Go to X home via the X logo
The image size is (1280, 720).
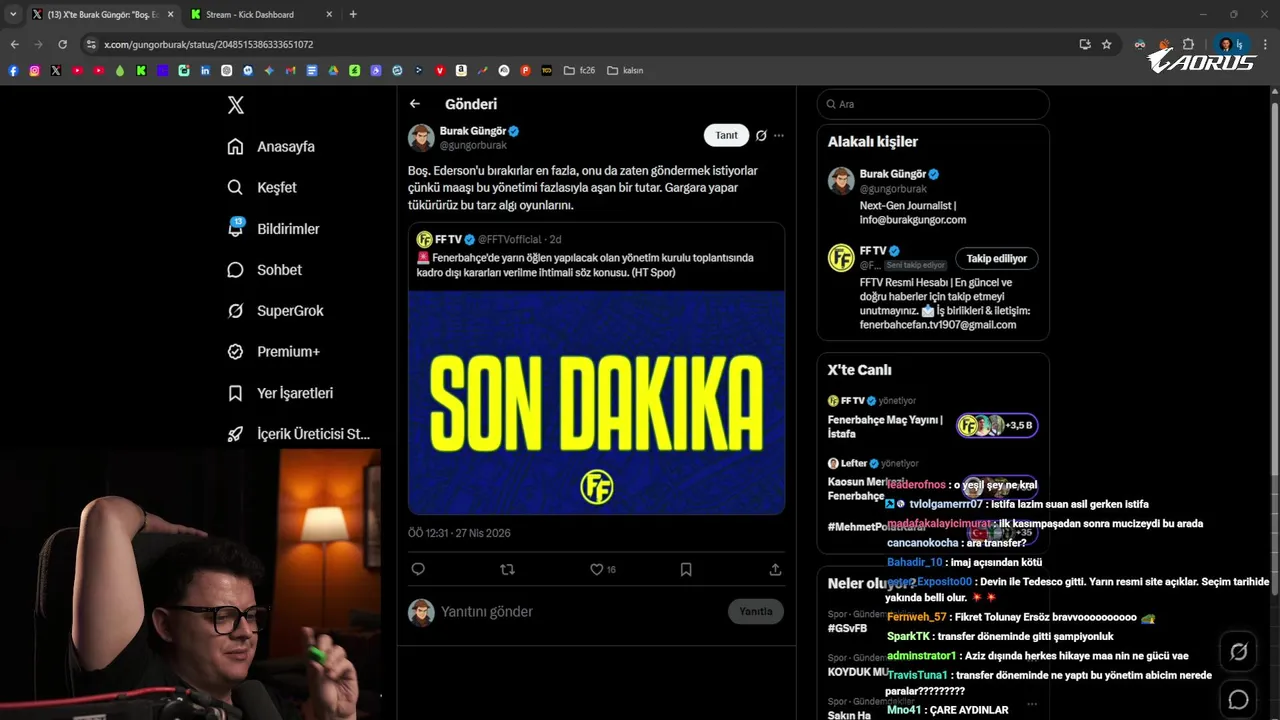(235, 105)
